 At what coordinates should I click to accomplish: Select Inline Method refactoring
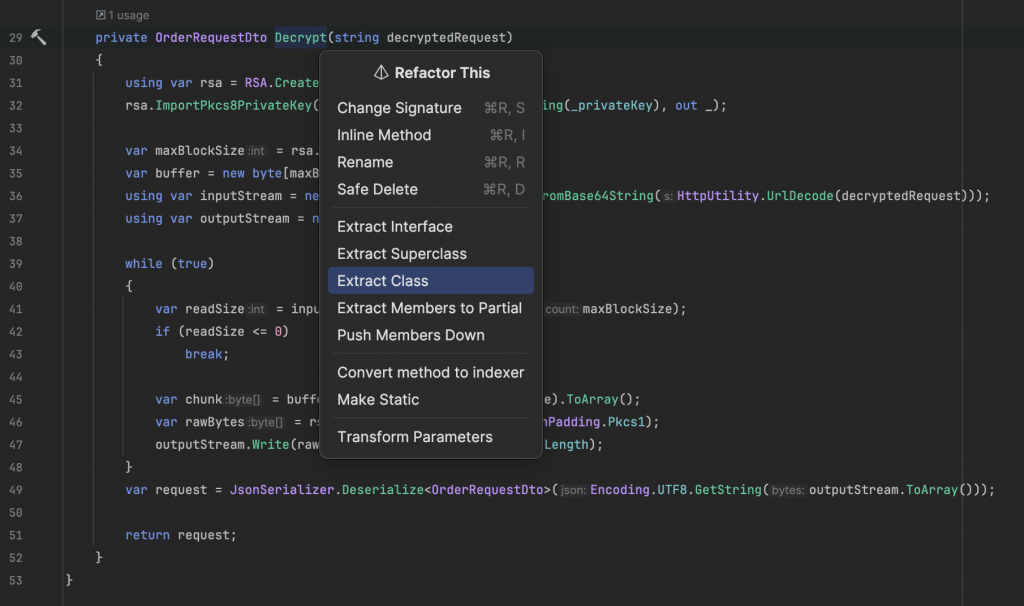click(x=384, y=135)
